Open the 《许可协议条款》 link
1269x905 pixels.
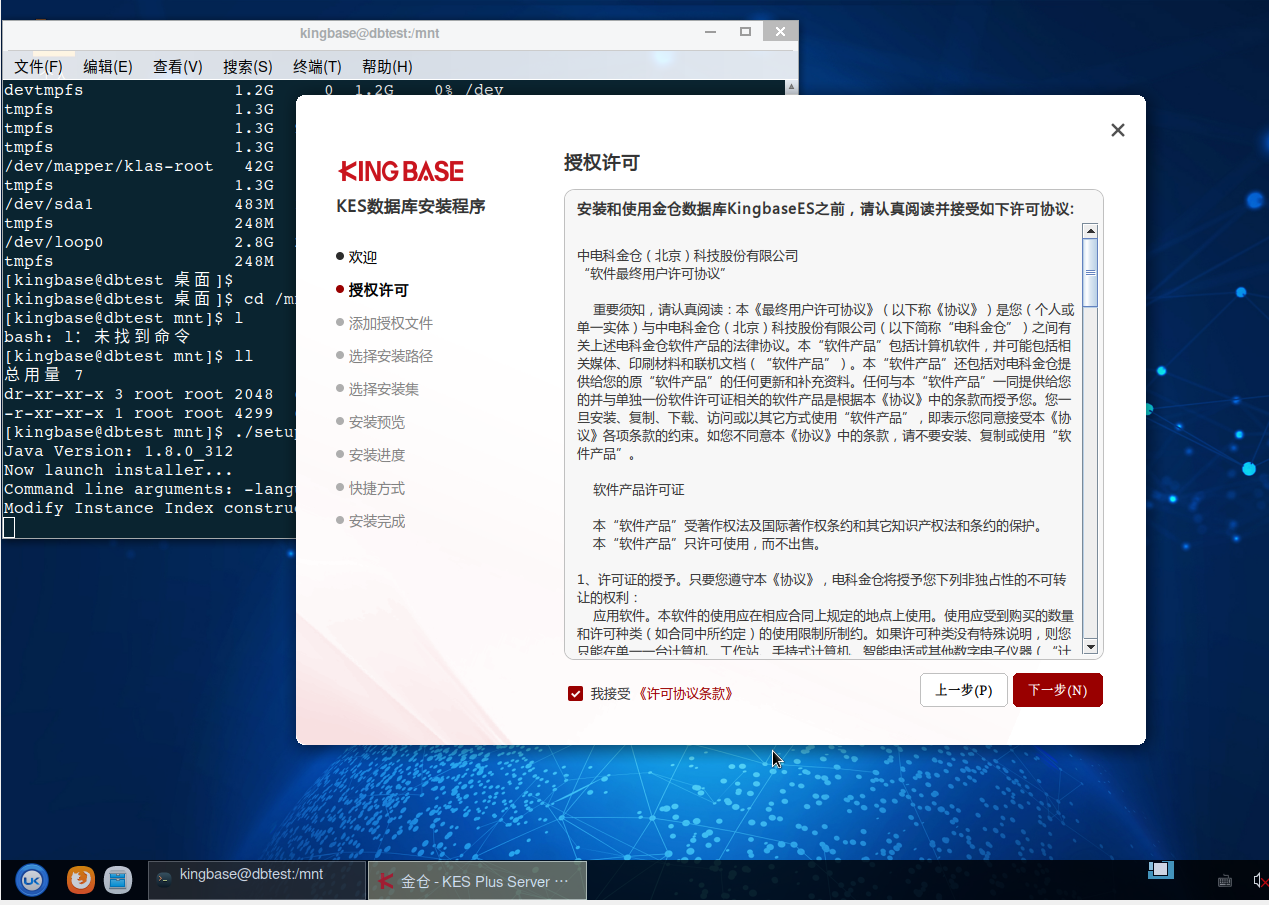click(x=685, y=693)
